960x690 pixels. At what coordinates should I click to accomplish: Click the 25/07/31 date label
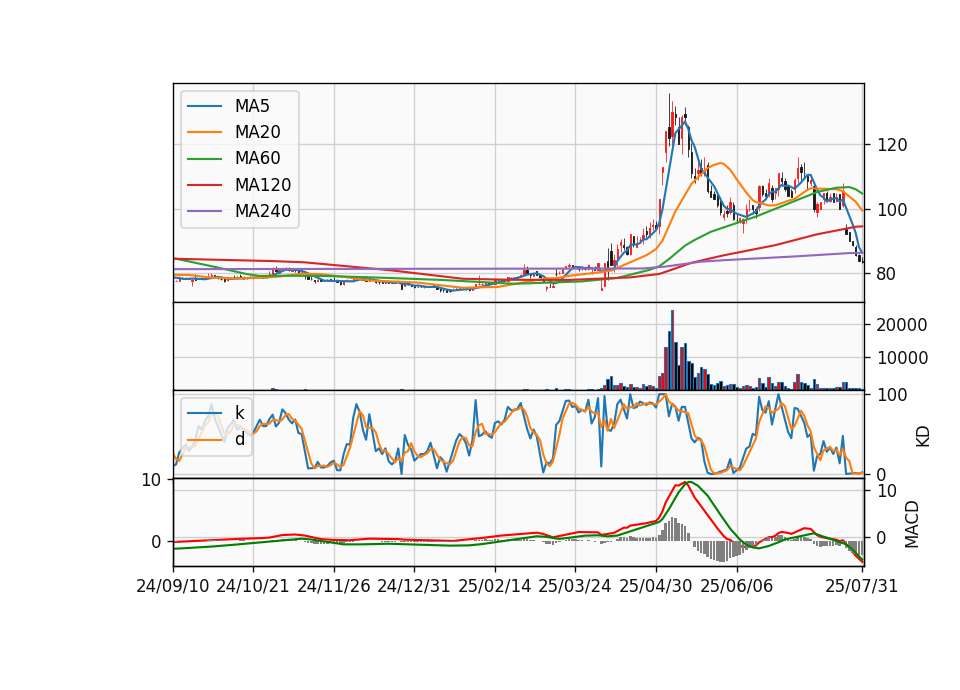point(861,586)
